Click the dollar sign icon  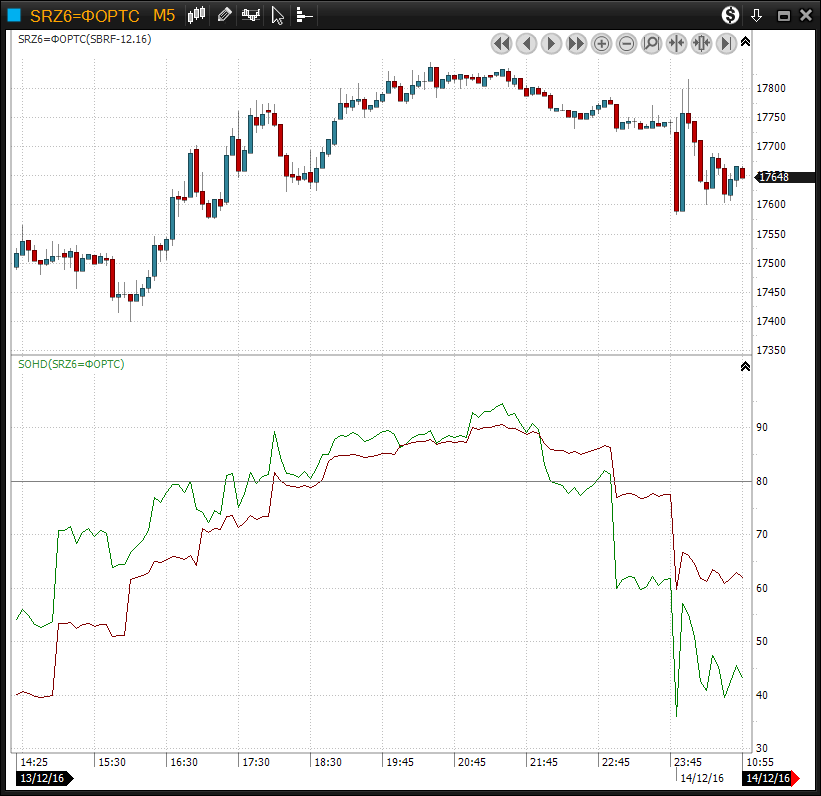731,15
